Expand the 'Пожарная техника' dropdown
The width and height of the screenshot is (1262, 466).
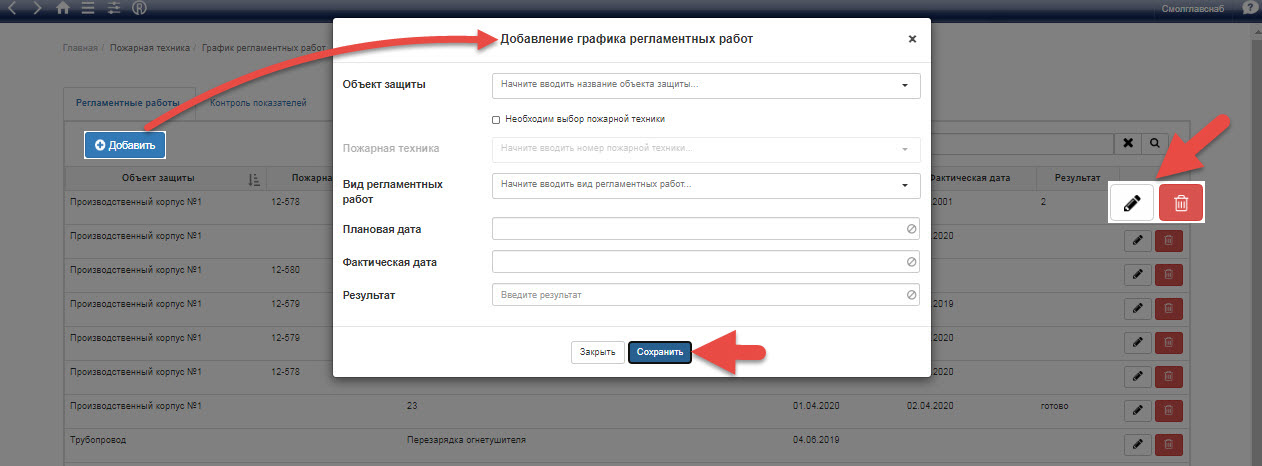(705, 149)
